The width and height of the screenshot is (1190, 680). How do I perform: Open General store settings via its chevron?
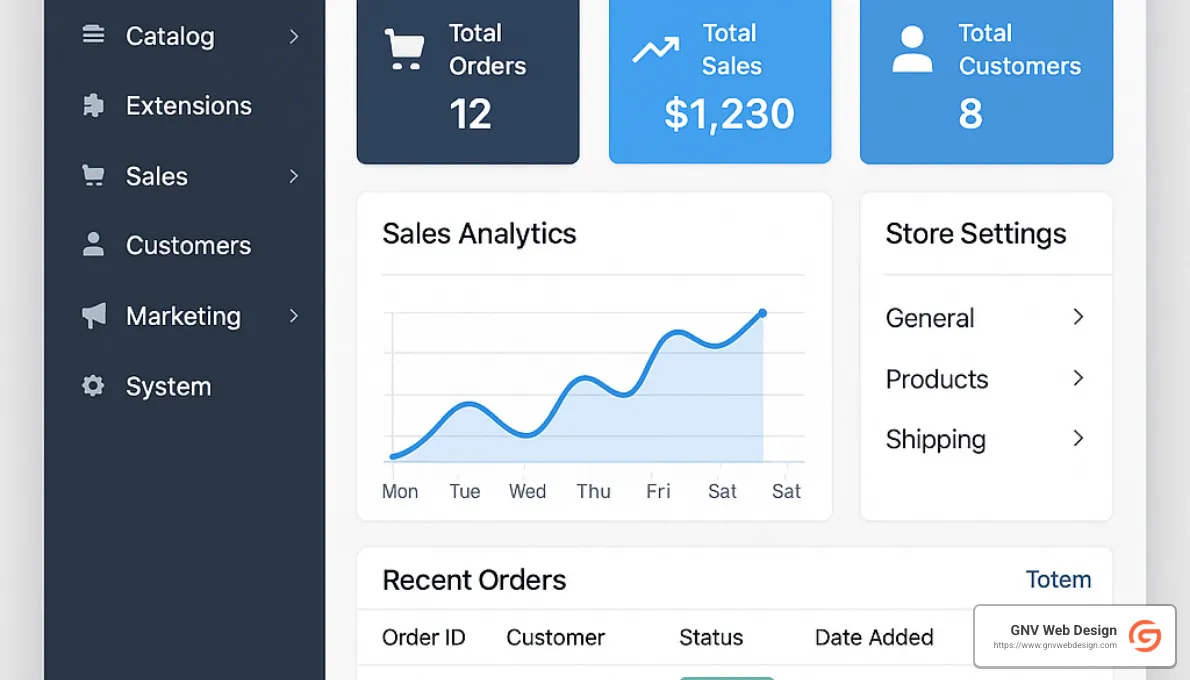(1078, 317)
